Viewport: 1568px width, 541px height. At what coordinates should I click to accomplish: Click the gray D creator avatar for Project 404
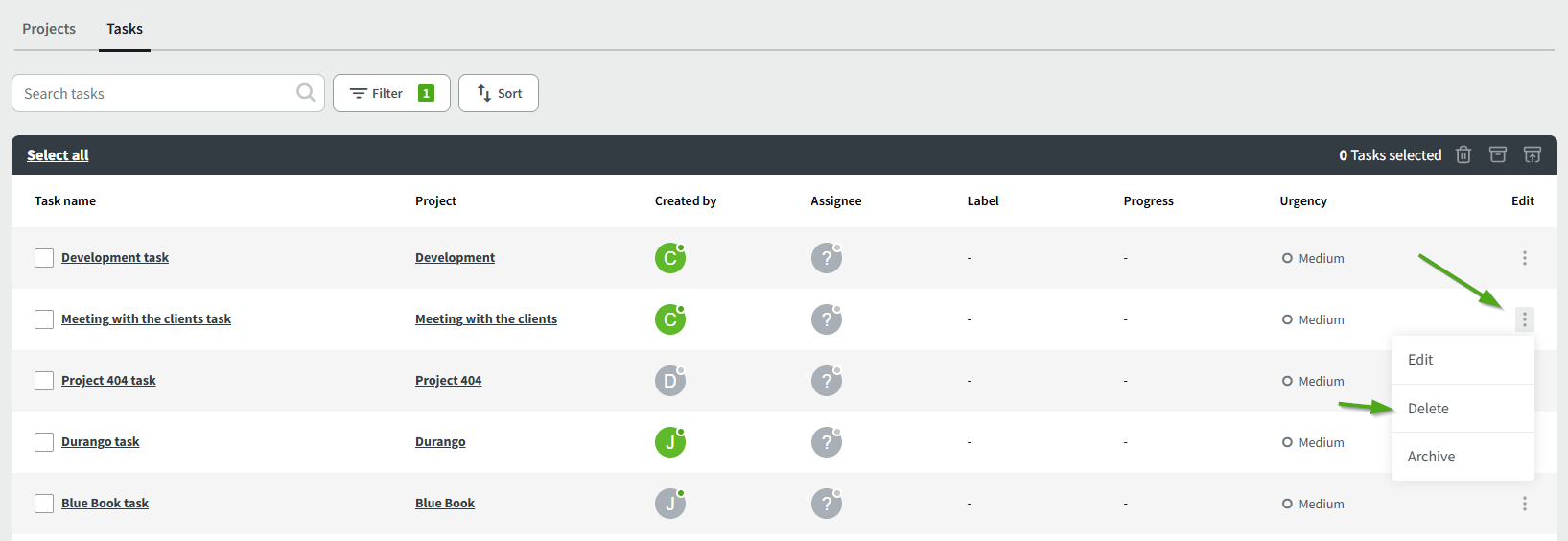[x=669, y=381]
